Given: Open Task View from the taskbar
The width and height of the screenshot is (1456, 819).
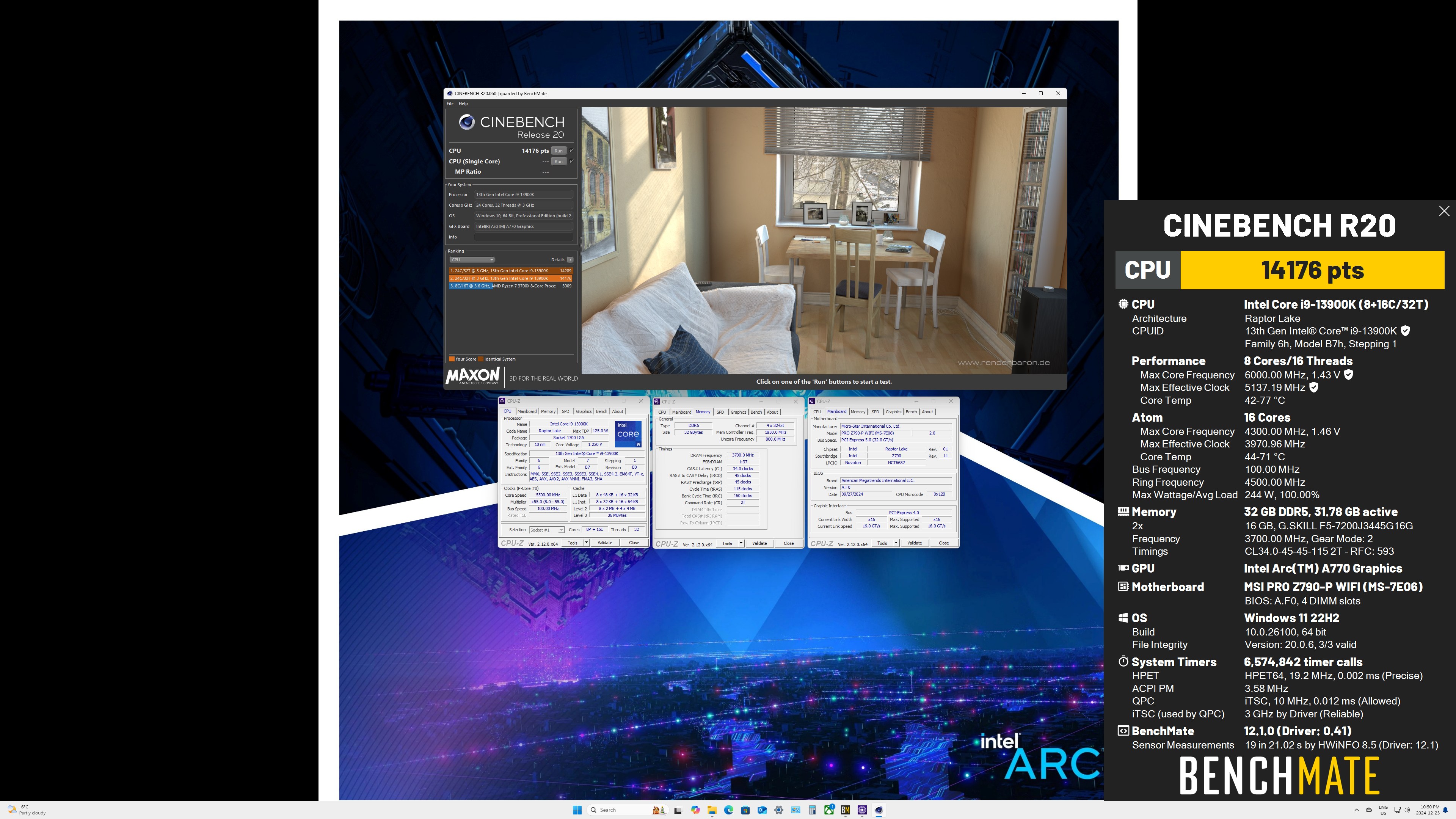Looking at the screenshot, I should pos(678,810).
